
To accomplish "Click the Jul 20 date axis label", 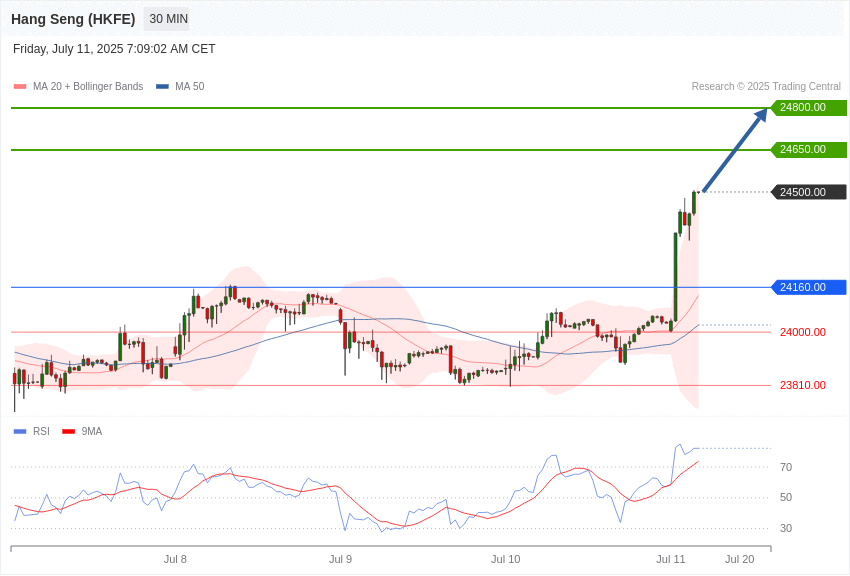I will [739, 559].
